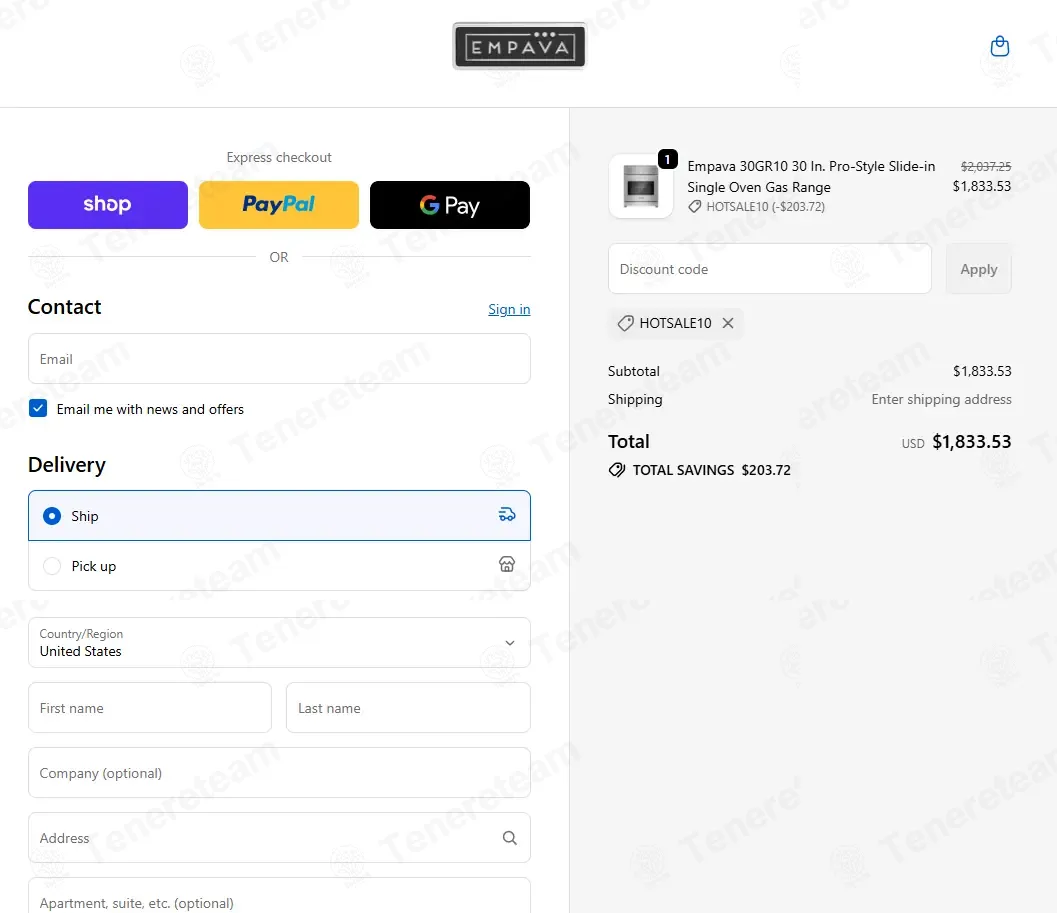
Task: Select the Pick up delivery option
Action: click(x=279, y=566)
